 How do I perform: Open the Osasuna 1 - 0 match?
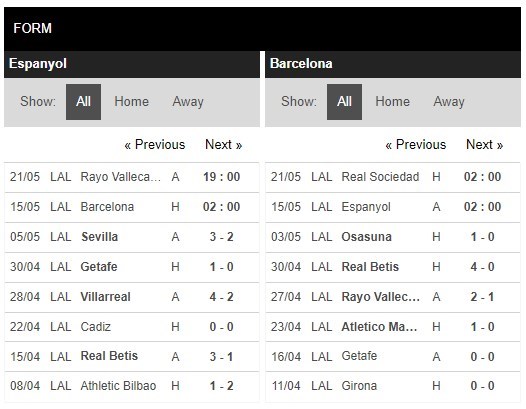(x=393, y=237)
